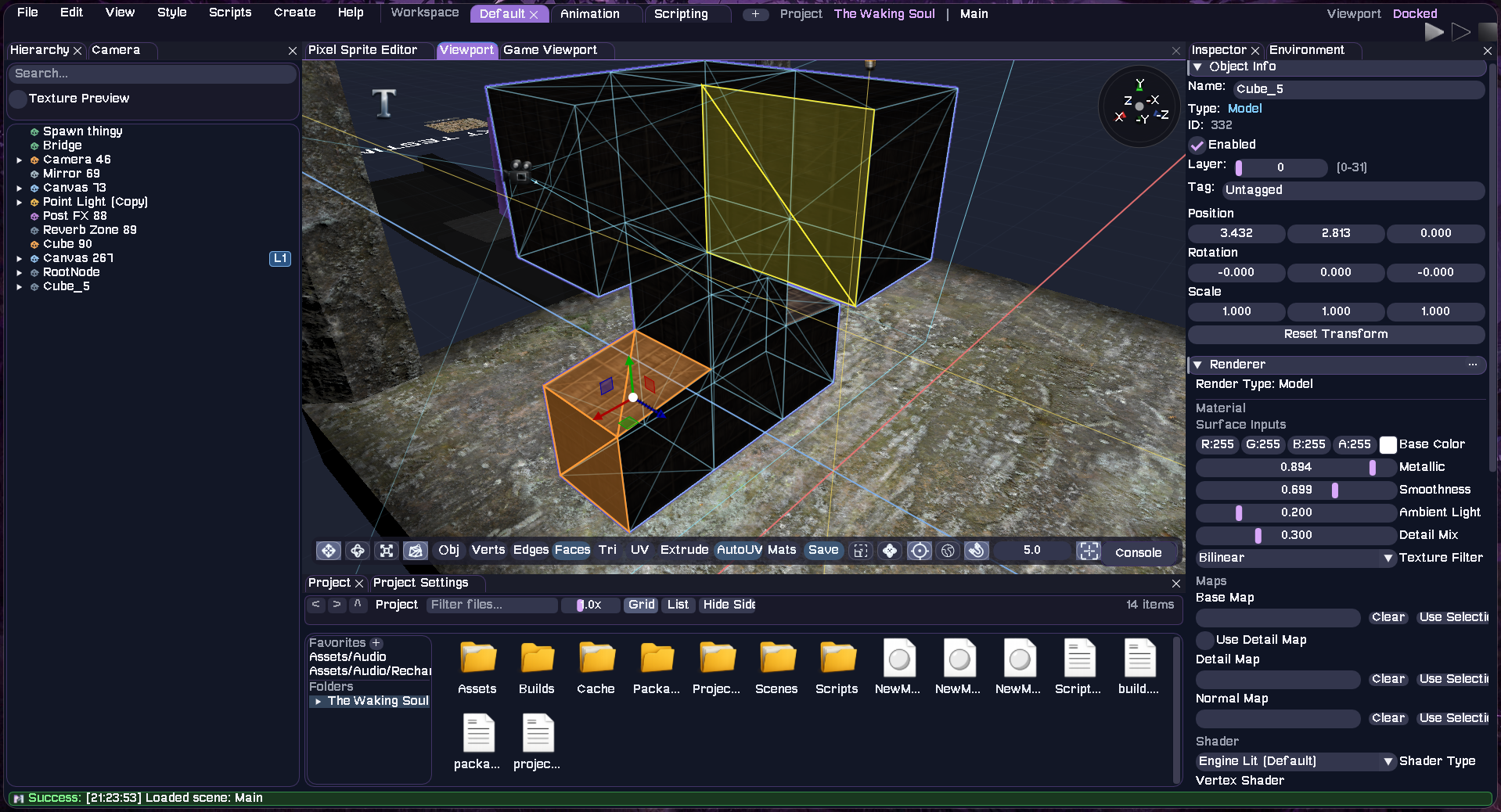Switch Faces selection mode to Edges
Image resolution: width=1501 pixels, height=812 pixels.
point(531,551)
